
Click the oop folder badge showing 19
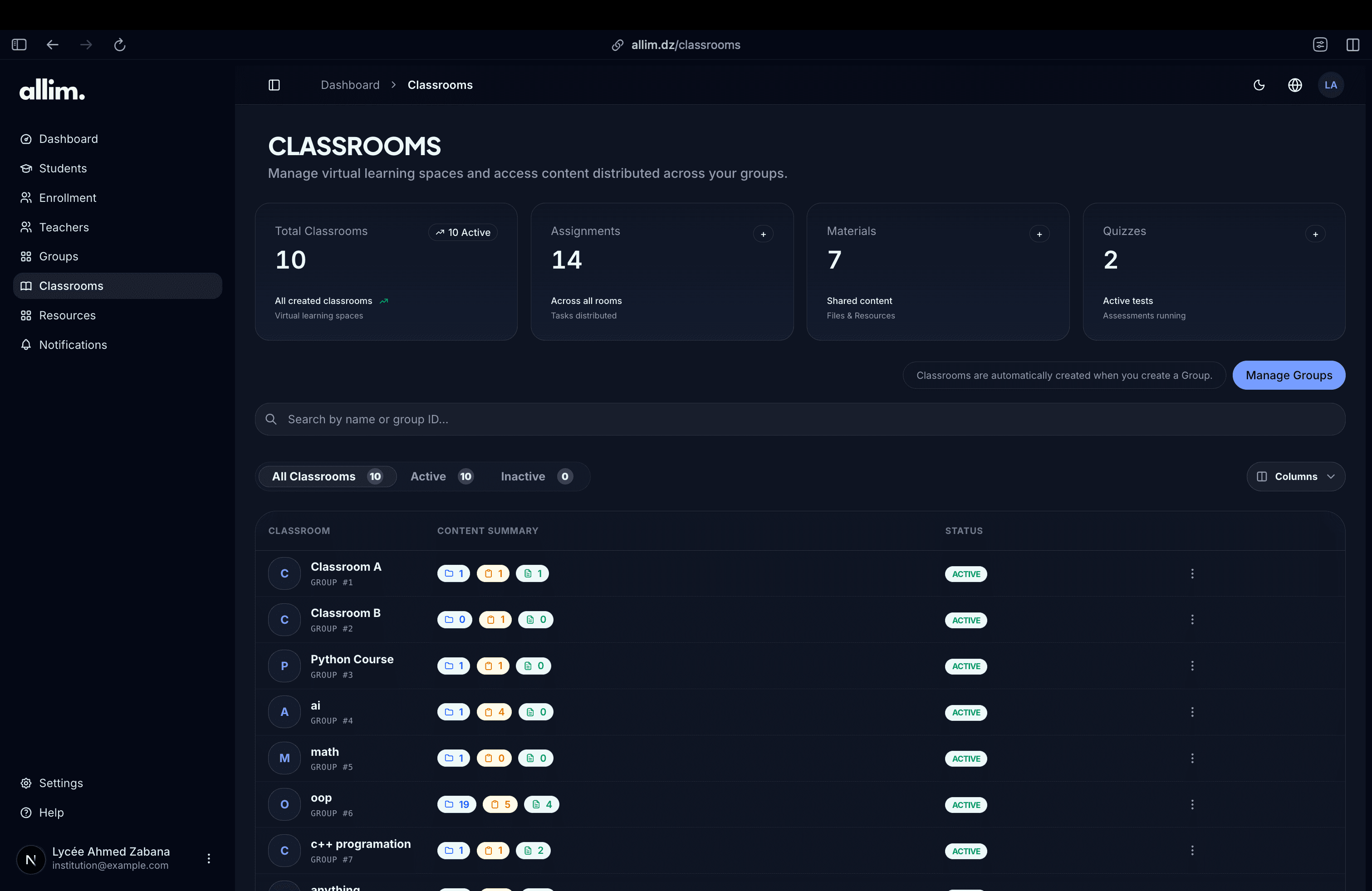pos(456,804)
